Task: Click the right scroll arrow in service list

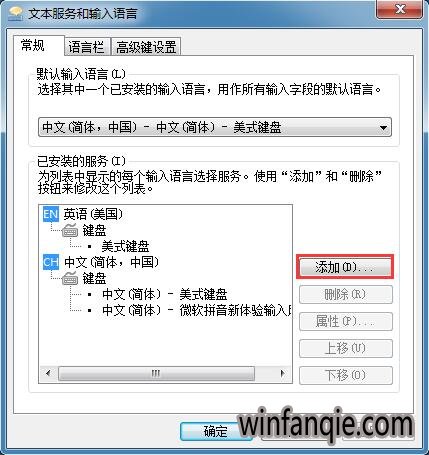Action: (x=283, y=373)
